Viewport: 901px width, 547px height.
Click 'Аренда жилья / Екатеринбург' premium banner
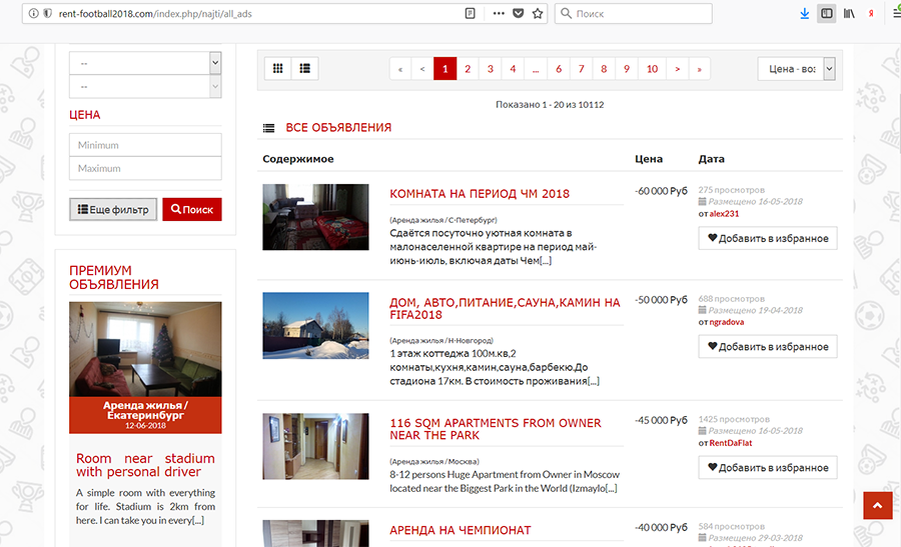pos(145,415)
